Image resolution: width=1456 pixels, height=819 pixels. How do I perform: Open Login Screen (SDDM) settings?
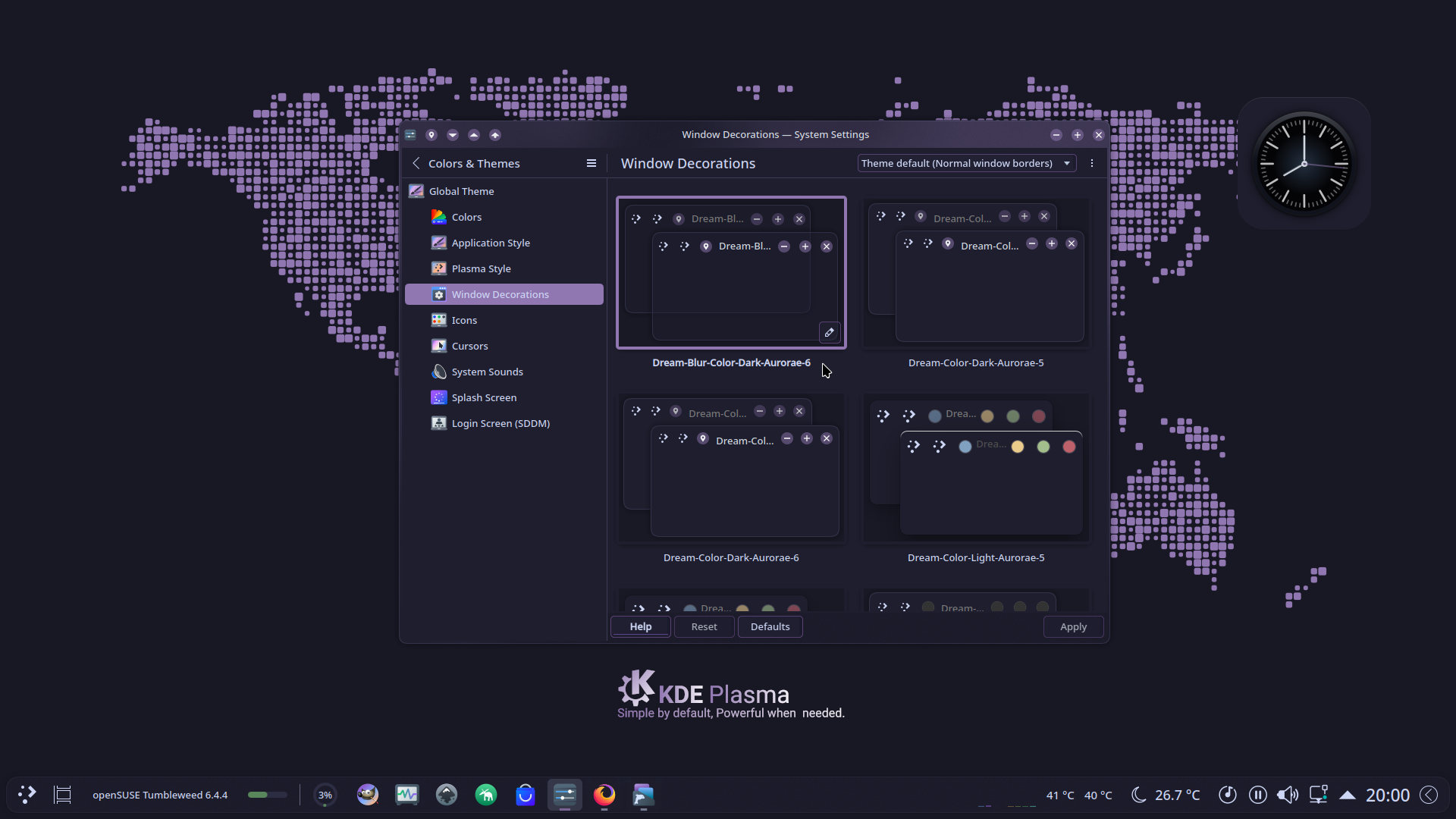point(500,423)
